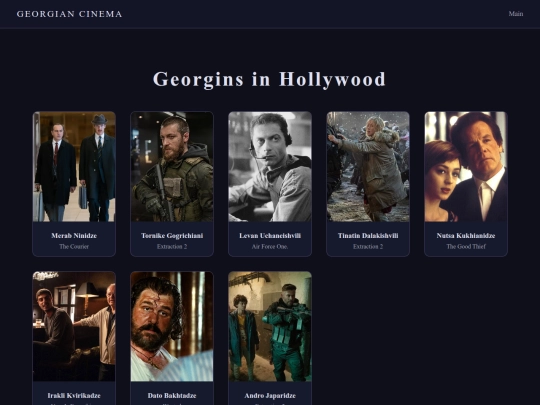
Task: Click The Good Thief subtitle
Action: (x=466, y=247)
